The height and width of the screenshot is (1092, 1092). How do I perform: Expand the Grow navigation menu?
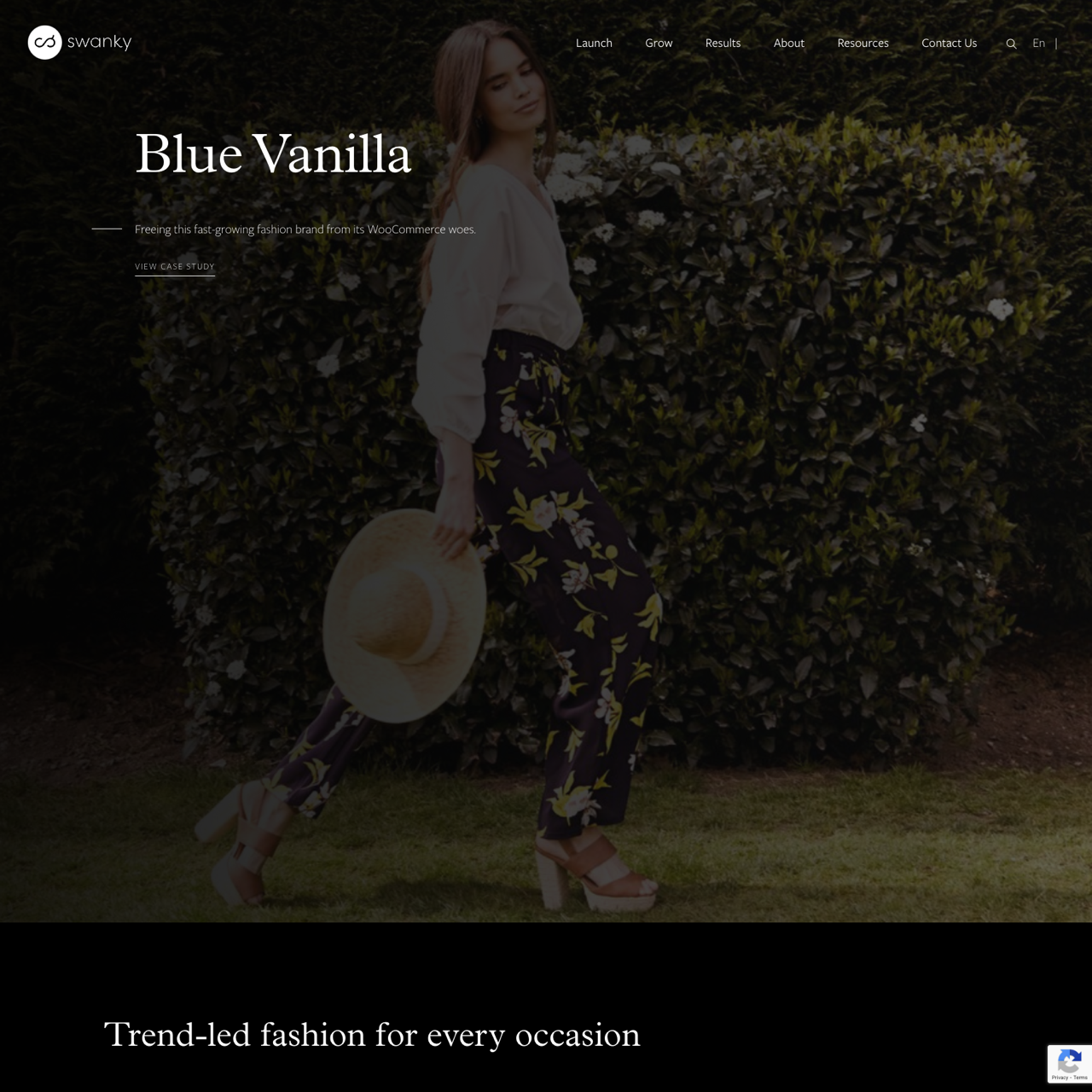tap(659, 43)
